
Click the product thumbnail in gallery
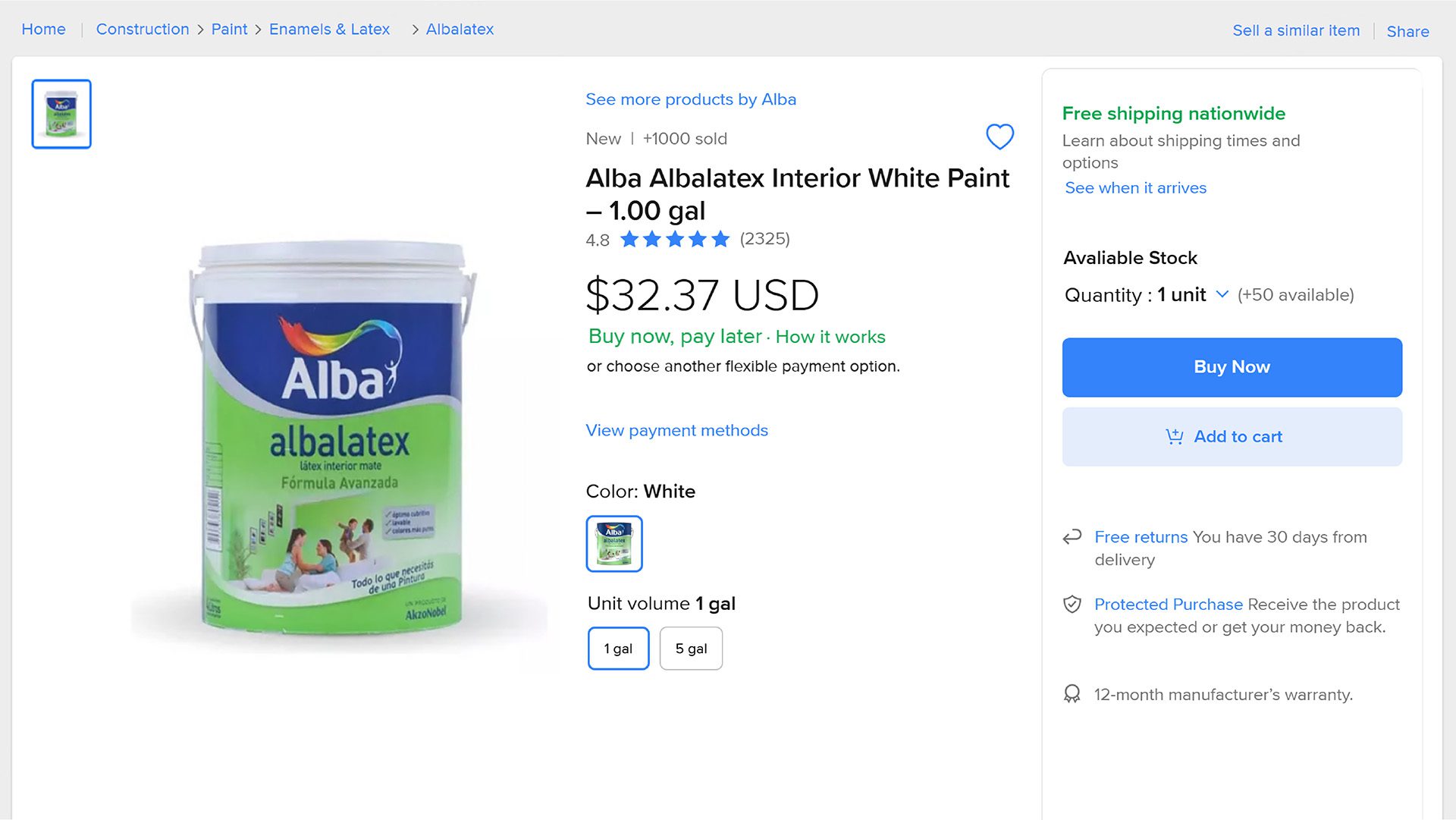pyautogui.click(x=61, y=114)
